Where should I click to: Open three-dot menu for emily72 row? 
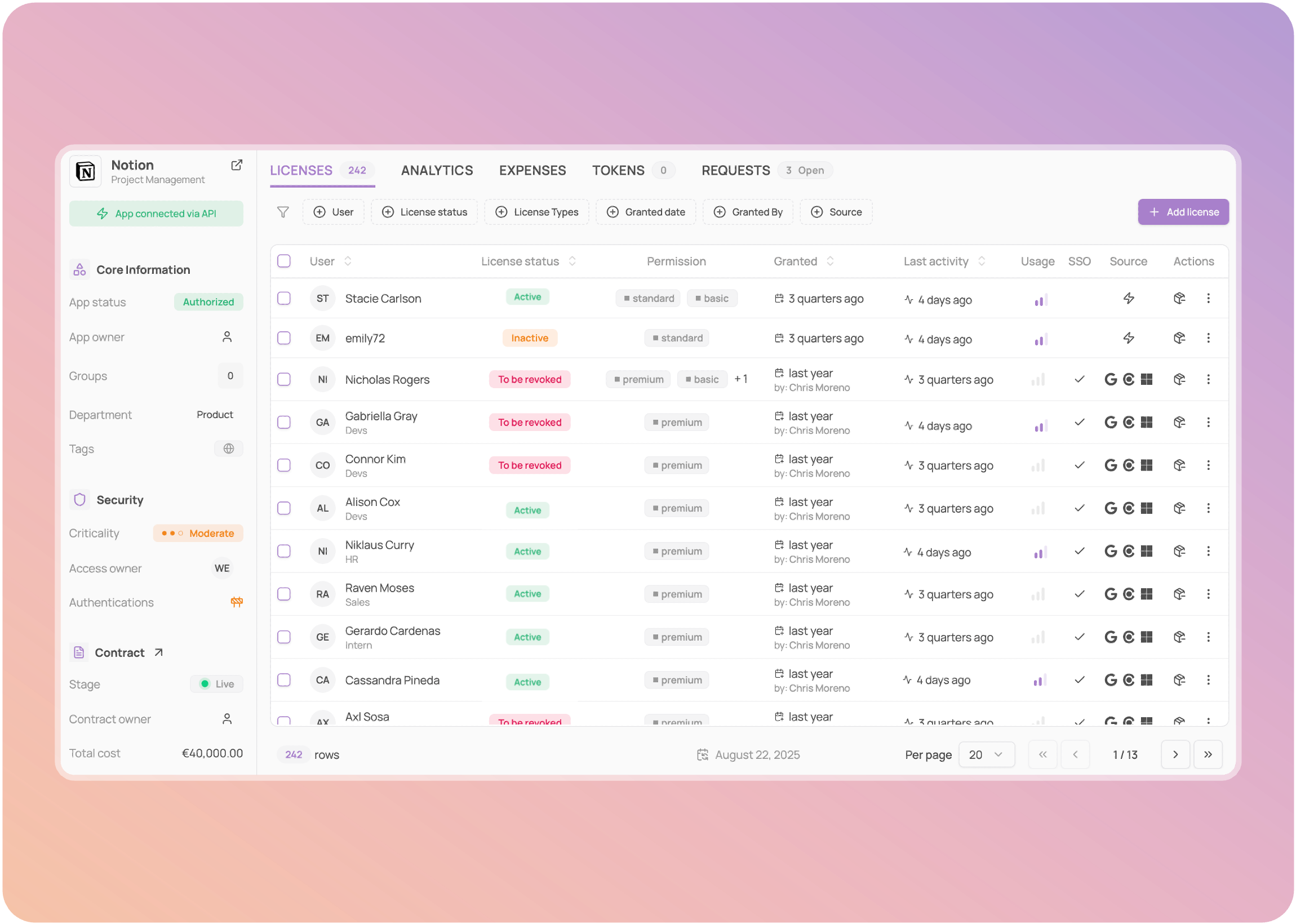[1209, 338]
